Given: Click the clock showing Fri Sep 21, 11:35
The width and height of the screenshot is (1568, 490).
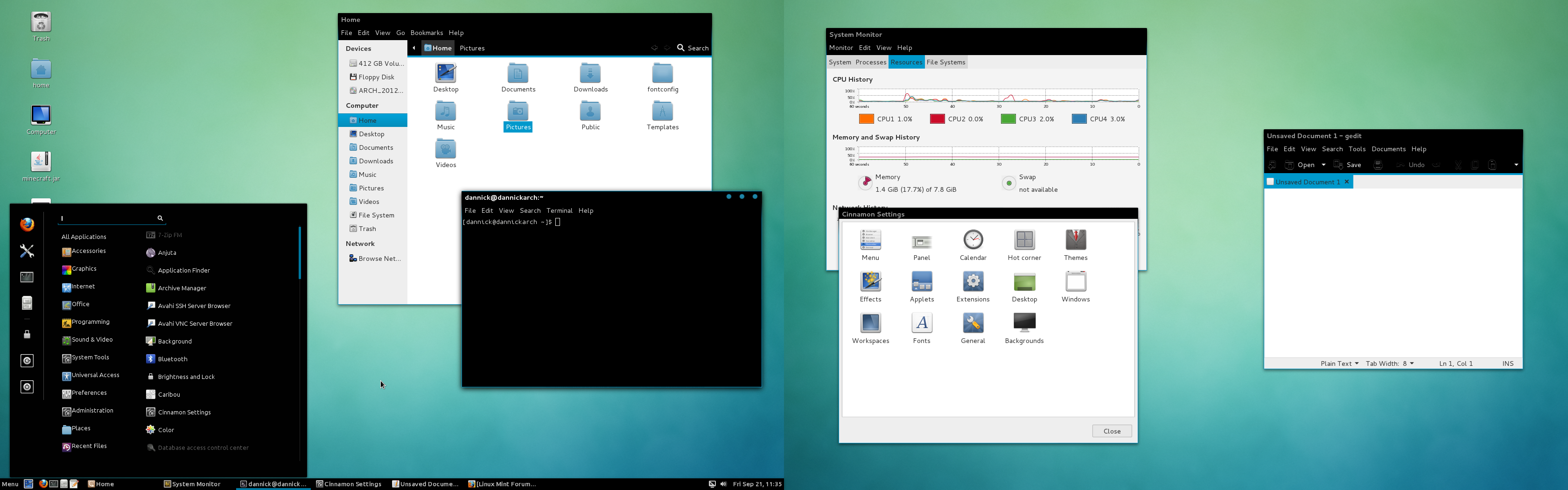Looking at the screenshot, I should pos(756,484).
